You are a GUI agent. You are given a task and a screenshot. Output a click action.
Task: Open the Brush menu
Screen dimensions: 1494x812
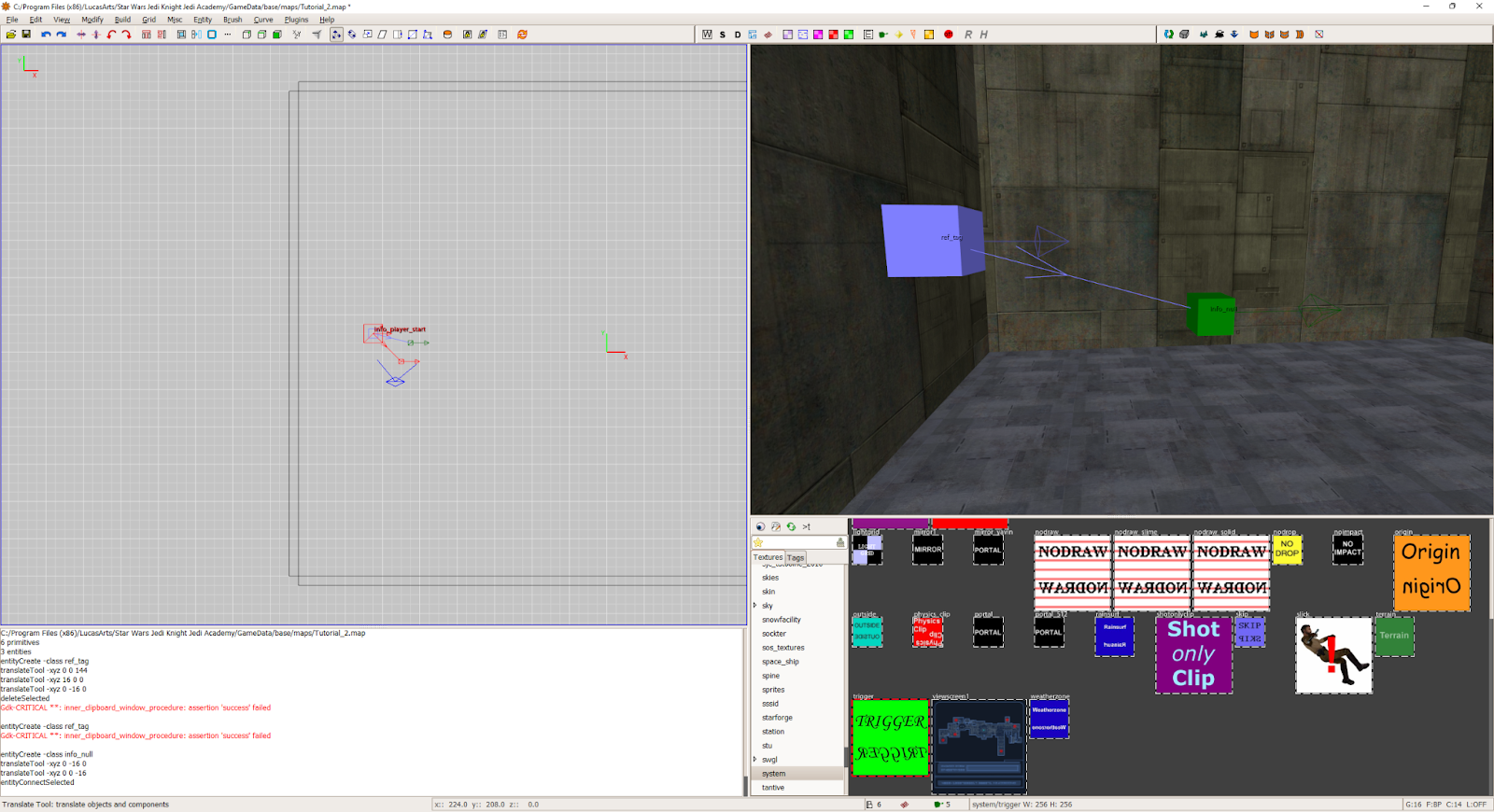(x=233, y=20)
